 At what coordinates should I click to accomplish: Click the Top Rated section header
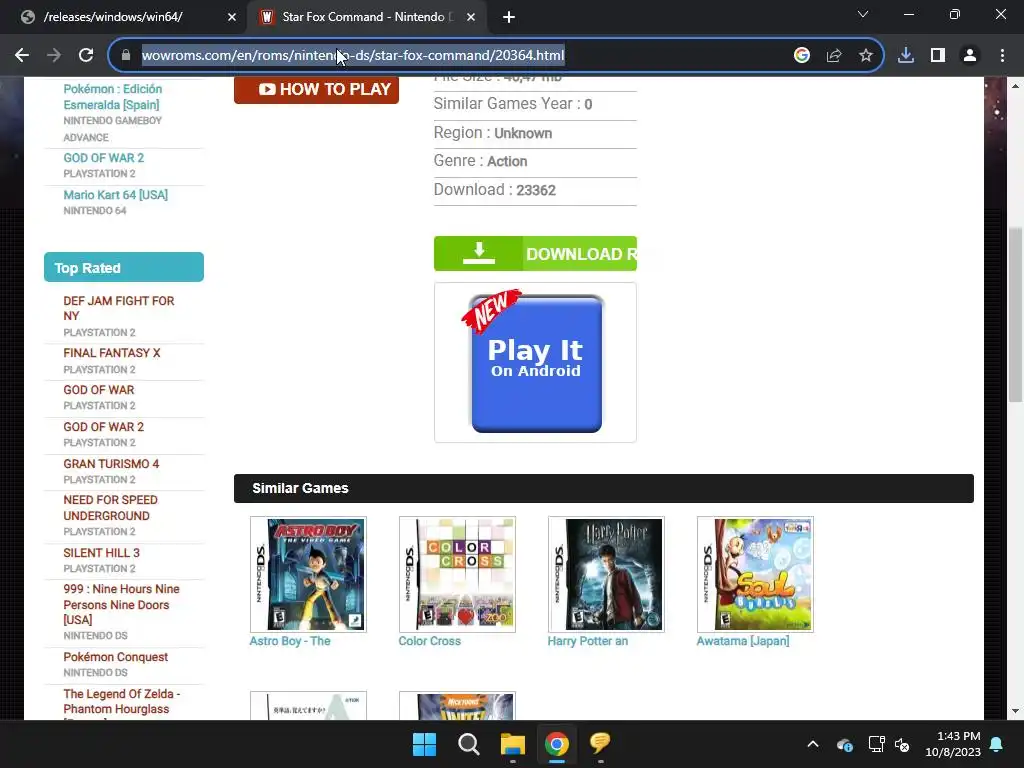click(123, 267)
